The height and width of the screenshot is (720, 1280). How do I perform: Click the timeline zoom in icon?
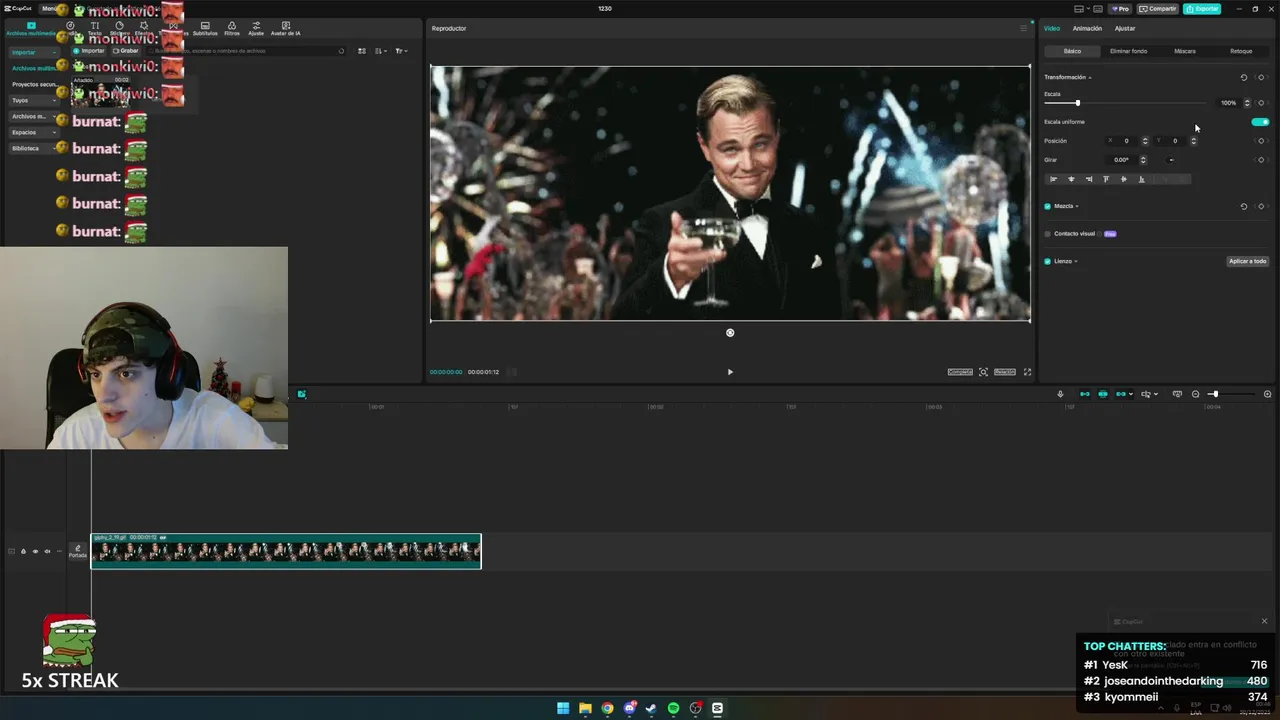[1267, 394]
